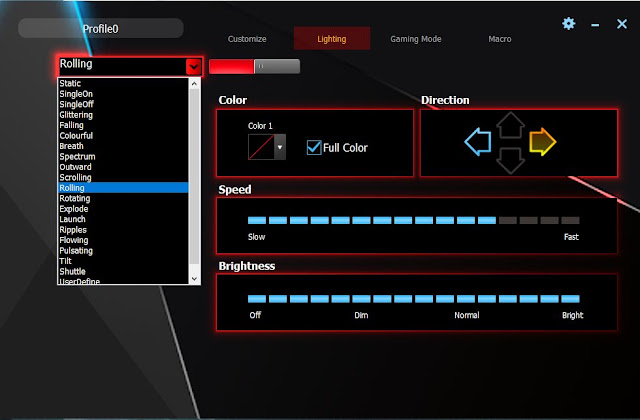Screen dimensions: 640x420
Task: Click the effect list scroll-up arrow
Action: (194, 84)
